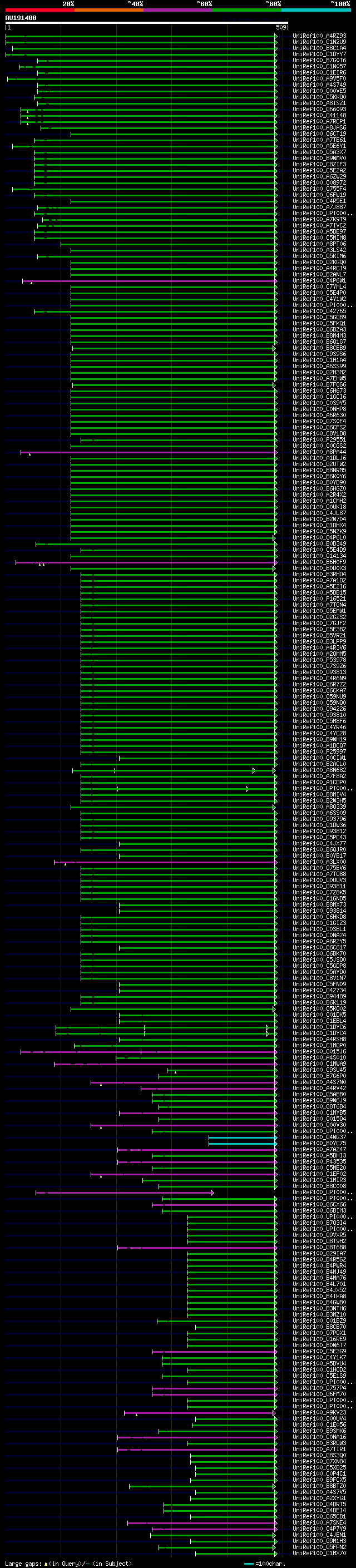
Task: Click the UniRef100_O93814 label
Action: [319, 911]
